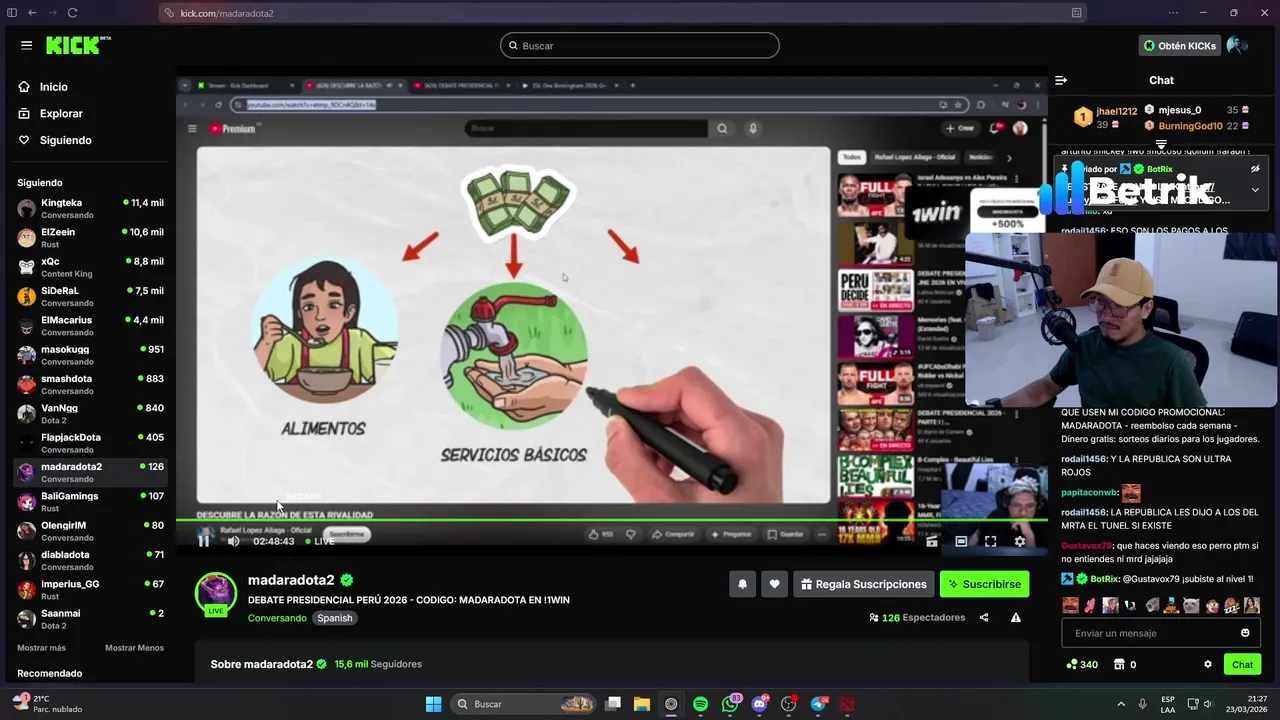Select the monkey chat emote

click(x=1211, y=605)
